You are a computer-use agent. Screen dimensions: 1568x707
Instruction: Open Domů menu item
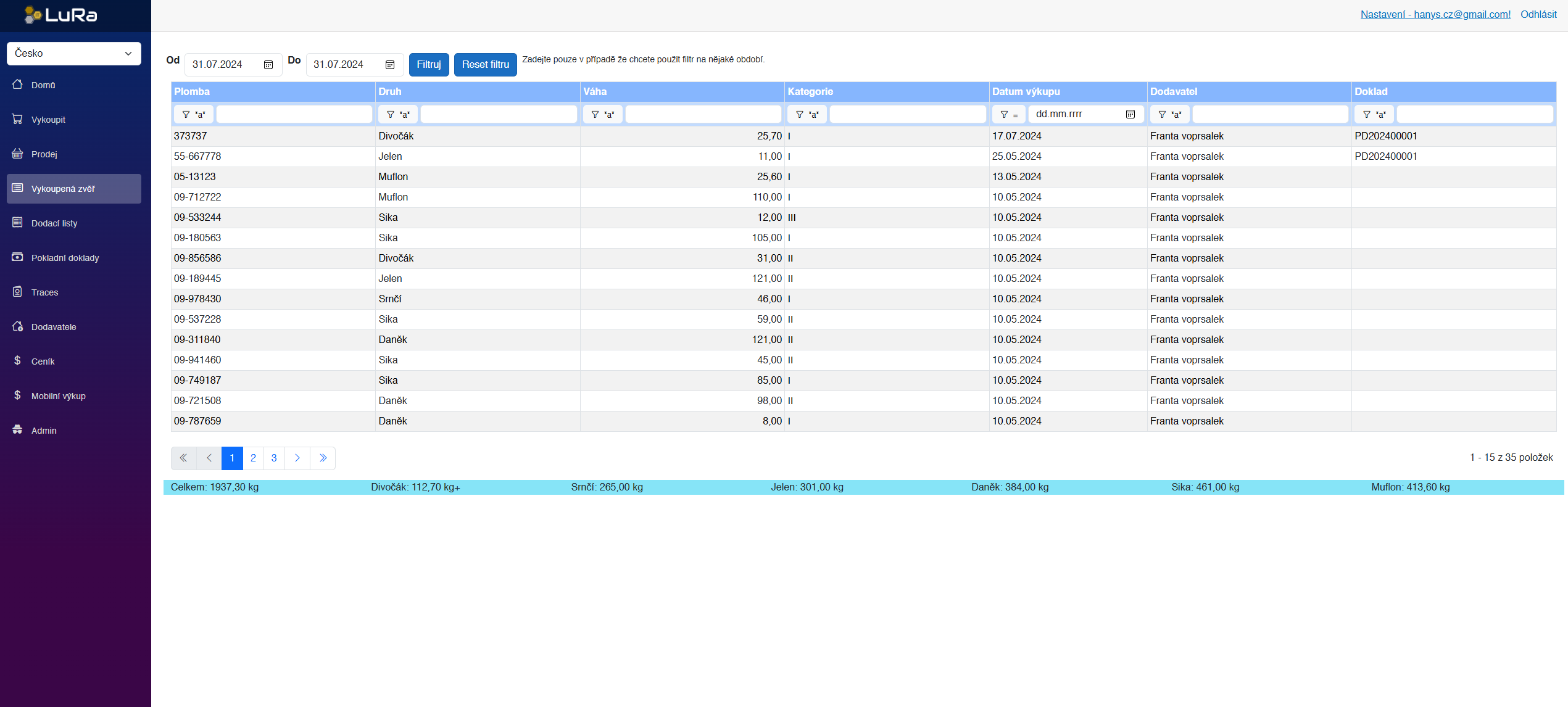(74, 85)
